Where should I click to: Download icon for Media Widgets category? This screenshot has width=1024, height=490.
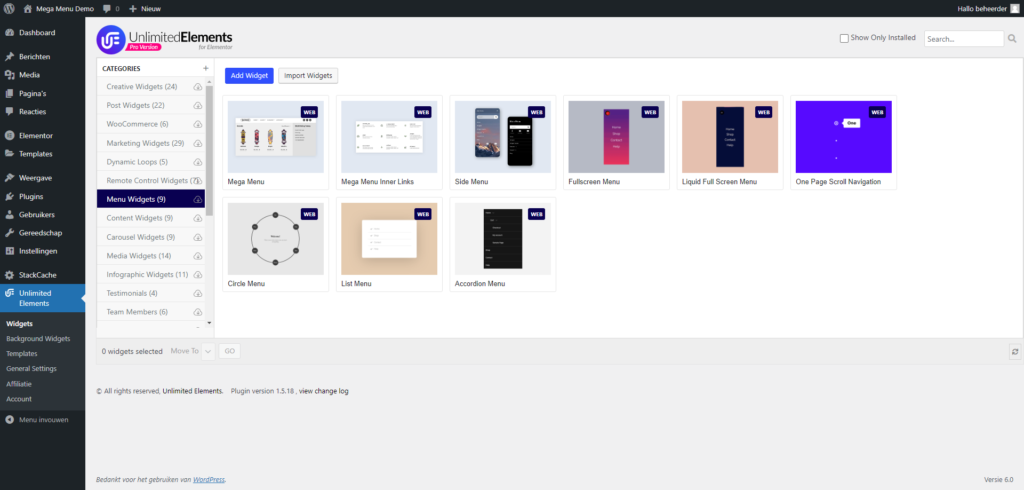pyautogui.click(x=197, y=256)
